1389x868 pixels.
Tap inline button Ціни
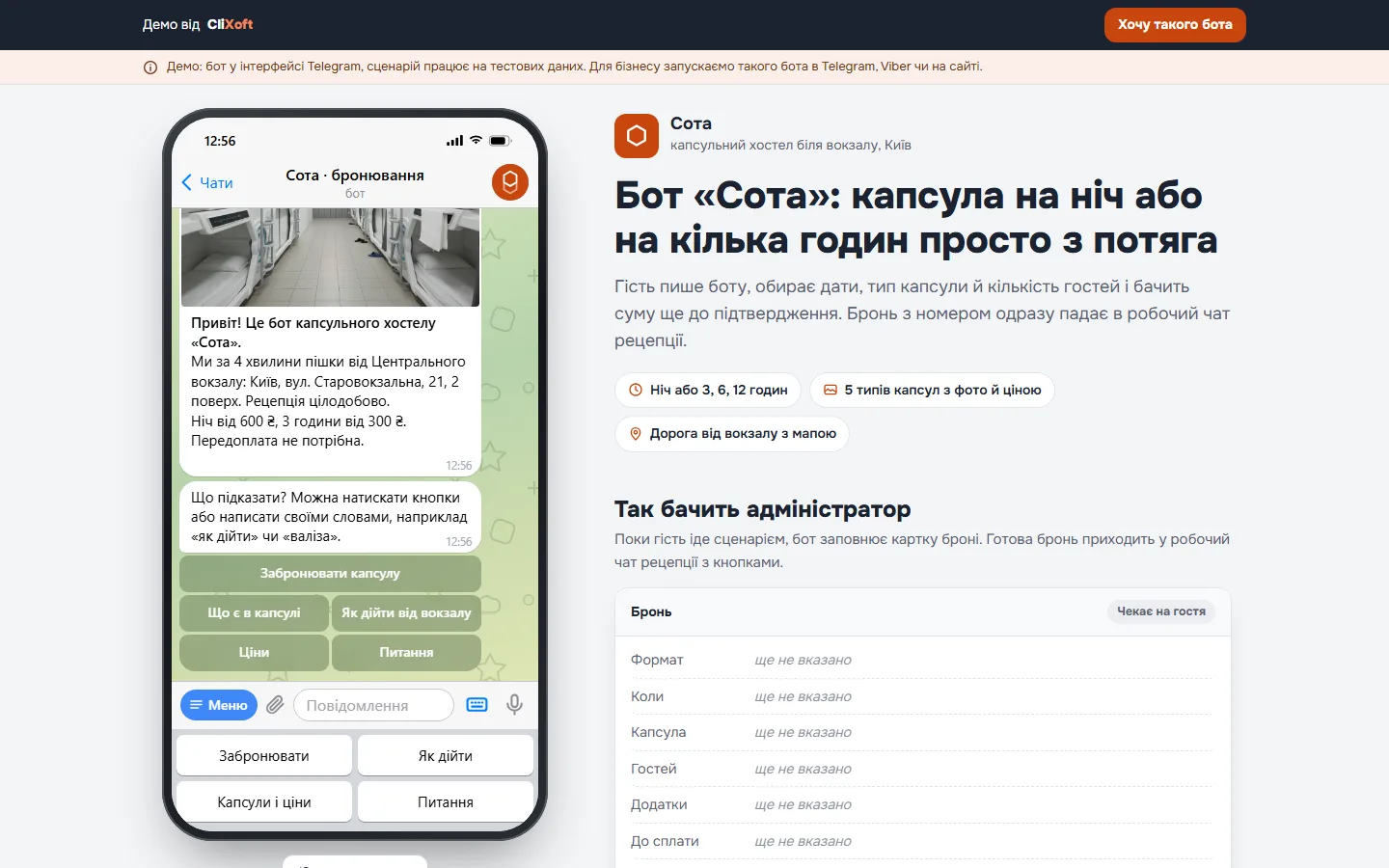pyautogui.click(x=254, y=653)
